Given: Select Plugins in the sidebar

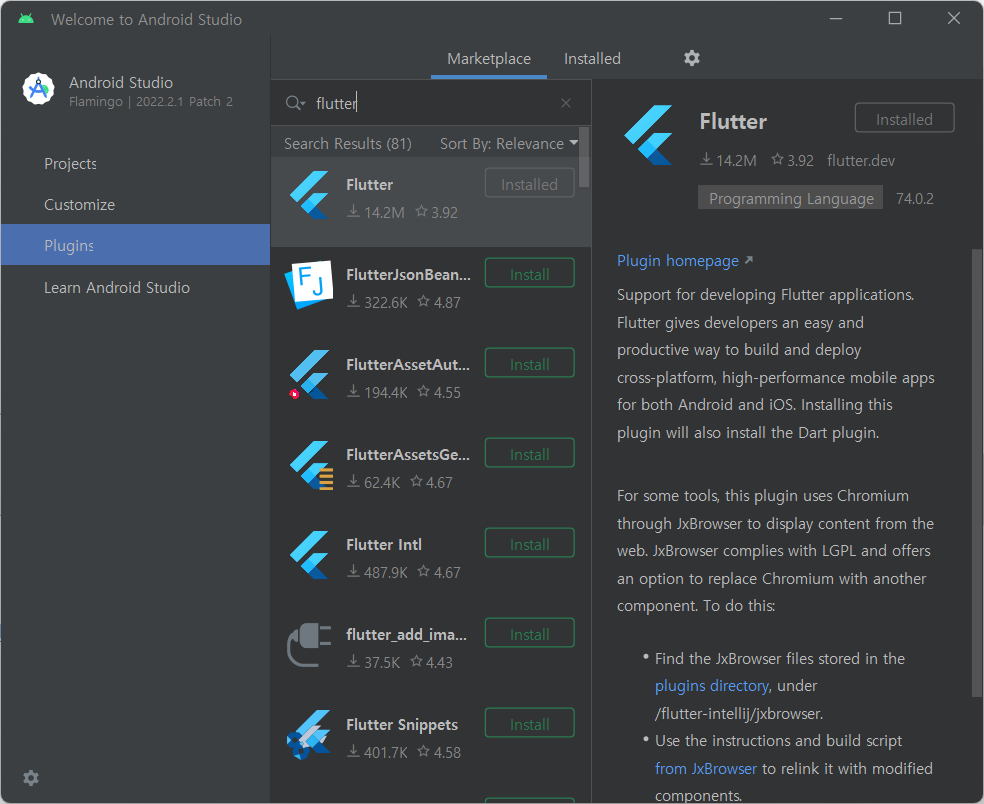Looking at the screenshot, I should pyautogui.click(x=136, y=245).
